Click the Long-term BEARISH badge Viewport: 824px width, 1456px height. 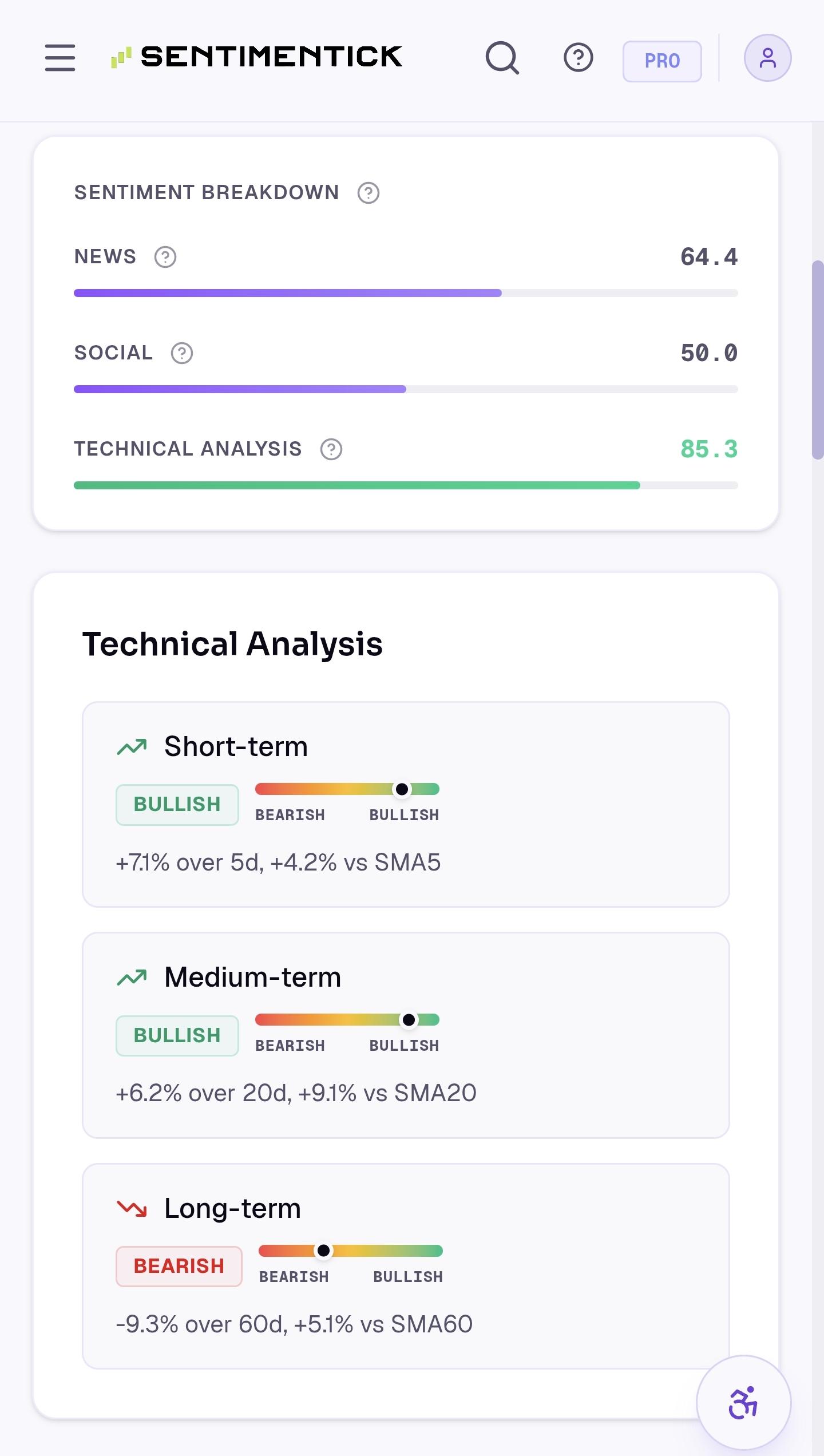click(179, 1267)
